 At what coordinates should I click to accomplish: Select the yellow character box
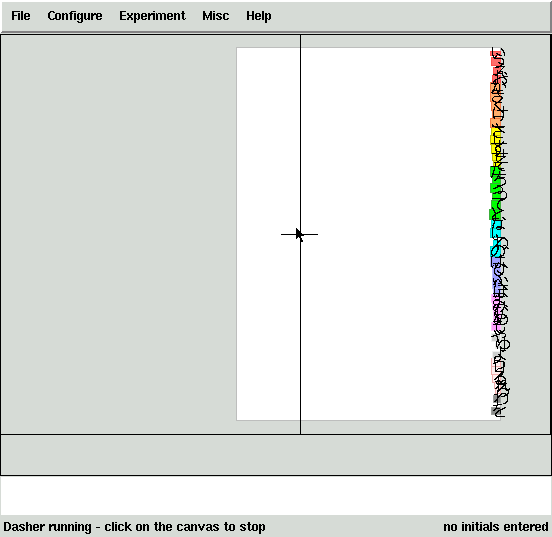pos(496,147)
